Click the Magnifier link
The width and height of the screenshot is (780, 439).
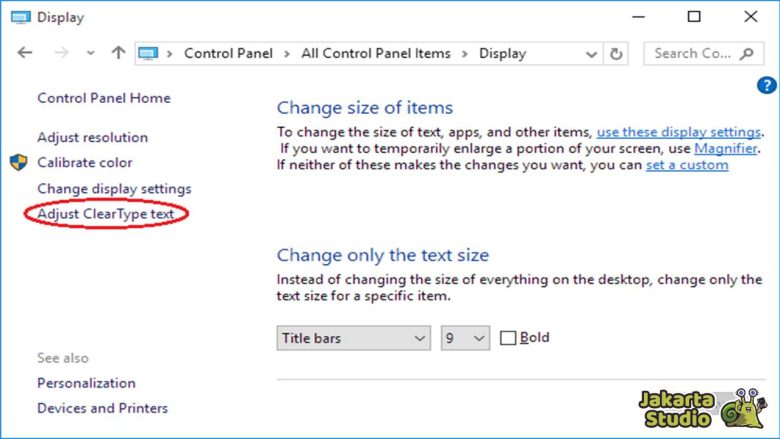click(x=725, y=148)
